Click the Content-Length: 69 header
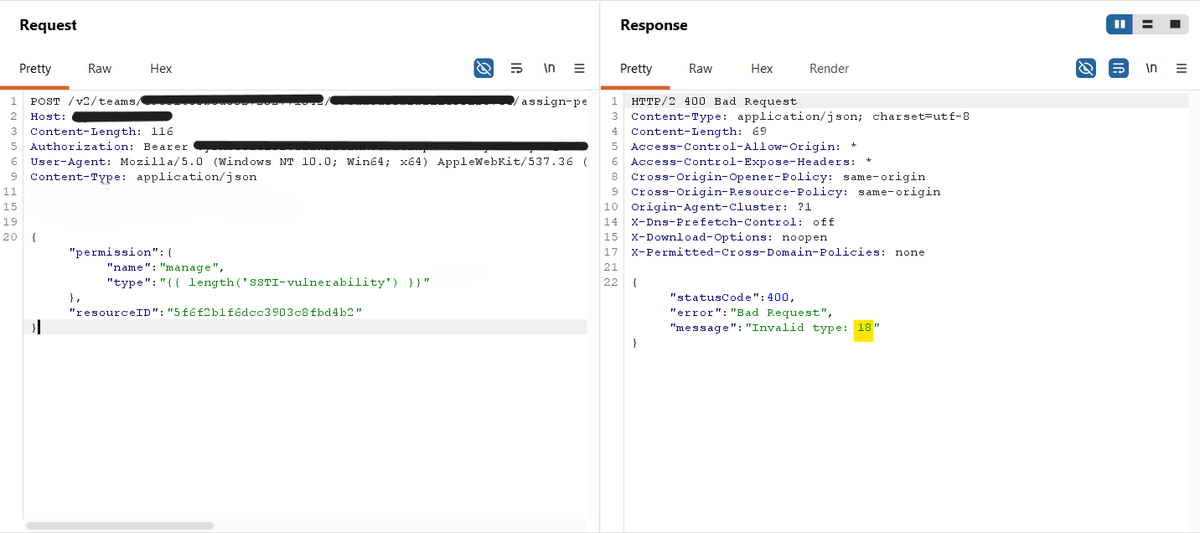The image size is (1200, 533). click(698, 131)
